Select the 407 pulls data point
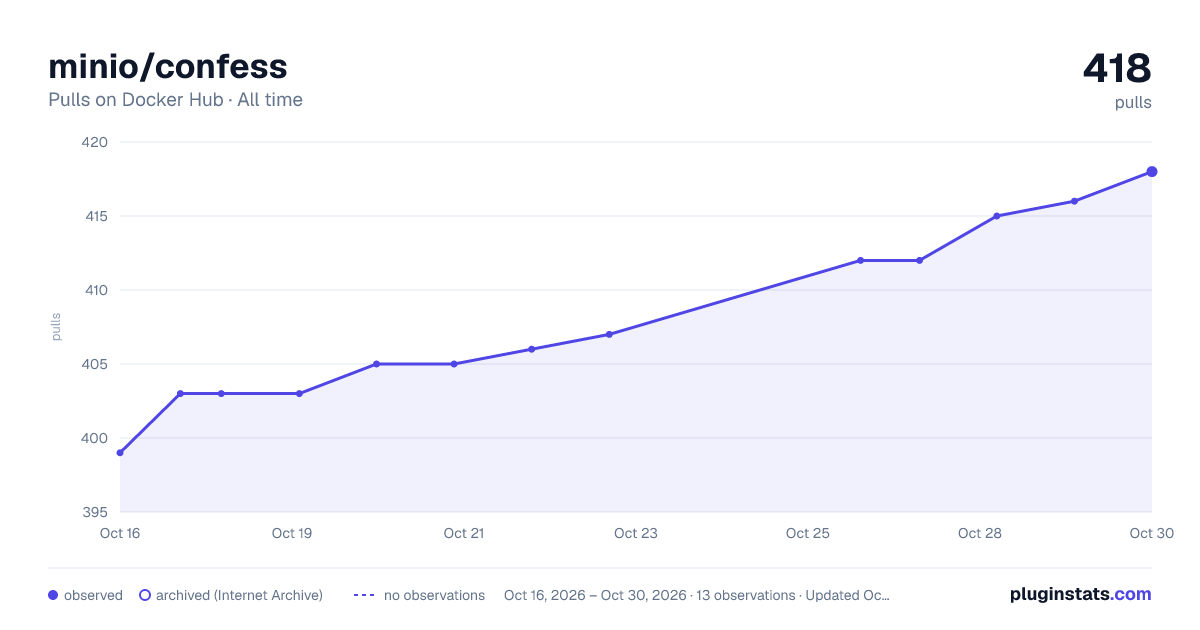1200x630 pixels. [x=609, y=334]
